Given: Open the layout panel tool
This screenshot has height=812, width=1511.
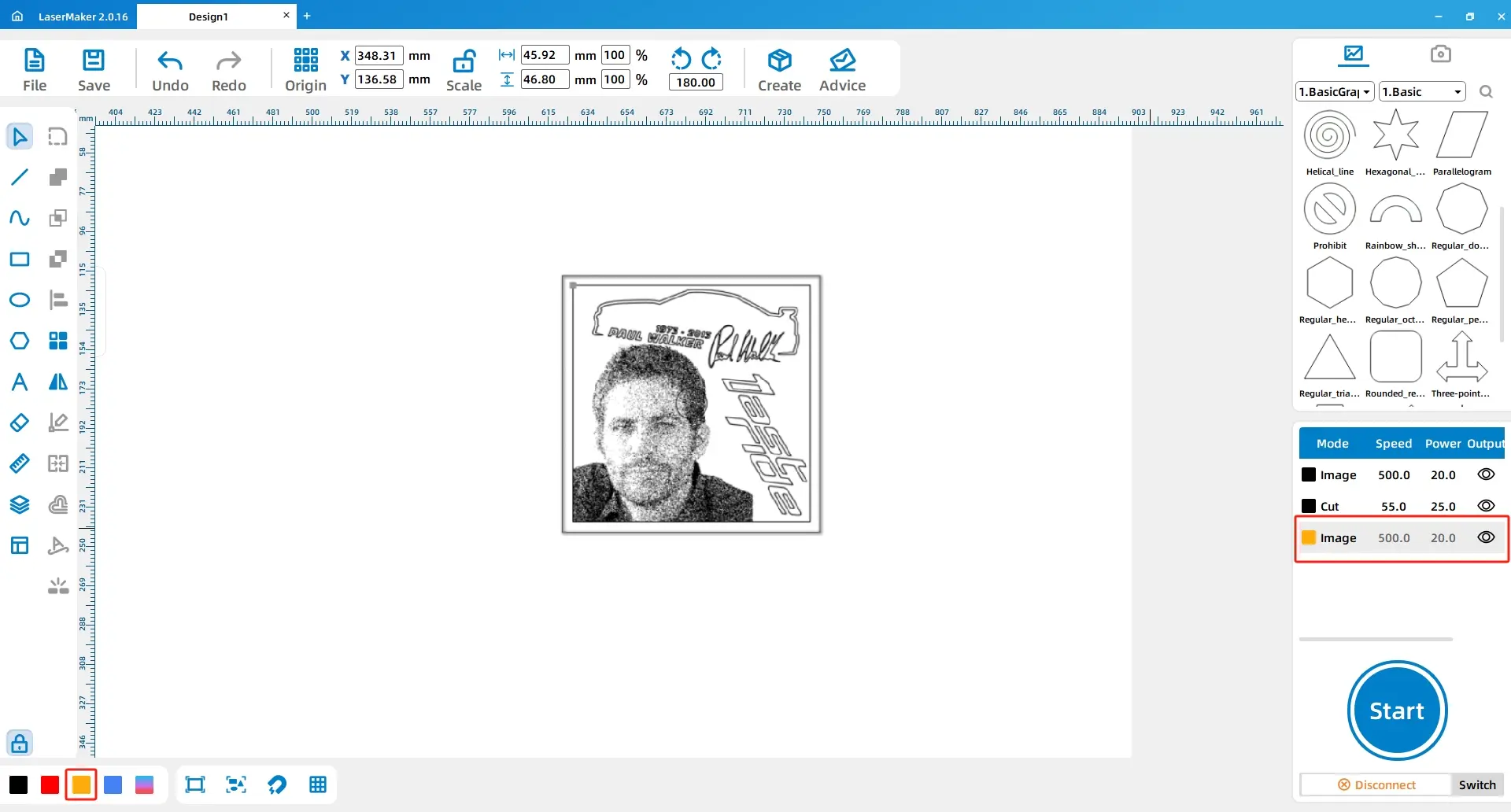Looking at the screenshot, I should coord(20,545).
